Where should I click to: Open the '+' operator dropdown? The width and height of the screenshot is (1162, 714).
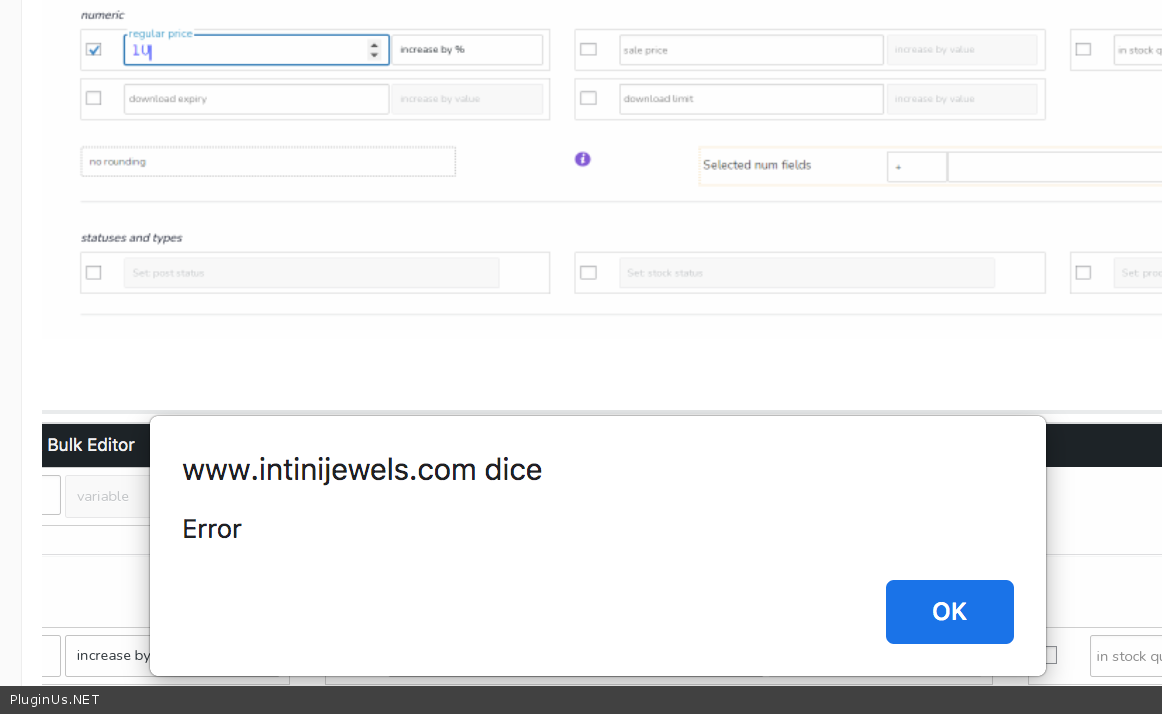click(916, 167)
